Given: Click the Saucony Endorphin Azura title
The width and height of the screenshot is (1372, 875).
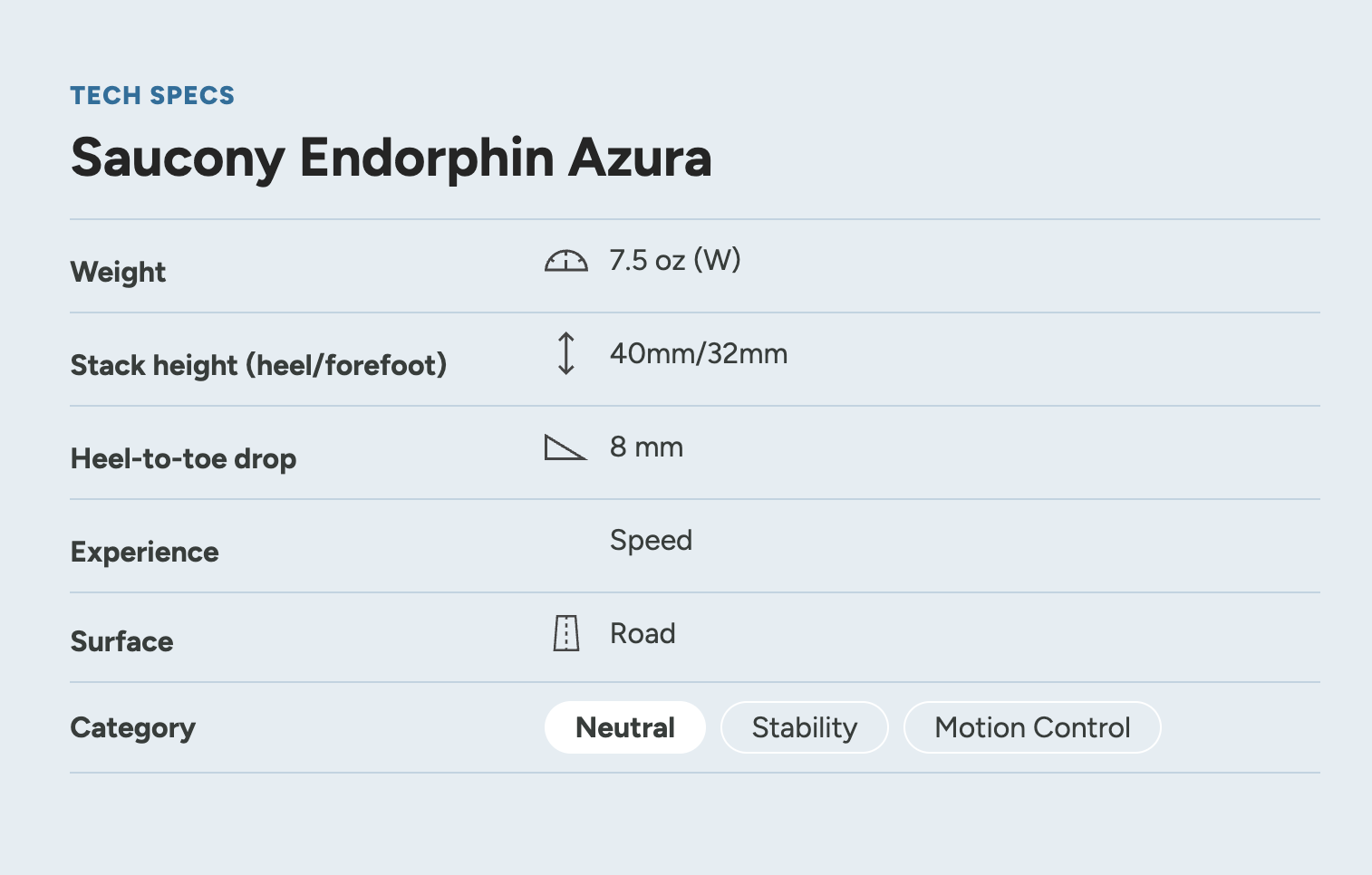Looking at the screenshot, I should 391,159.
